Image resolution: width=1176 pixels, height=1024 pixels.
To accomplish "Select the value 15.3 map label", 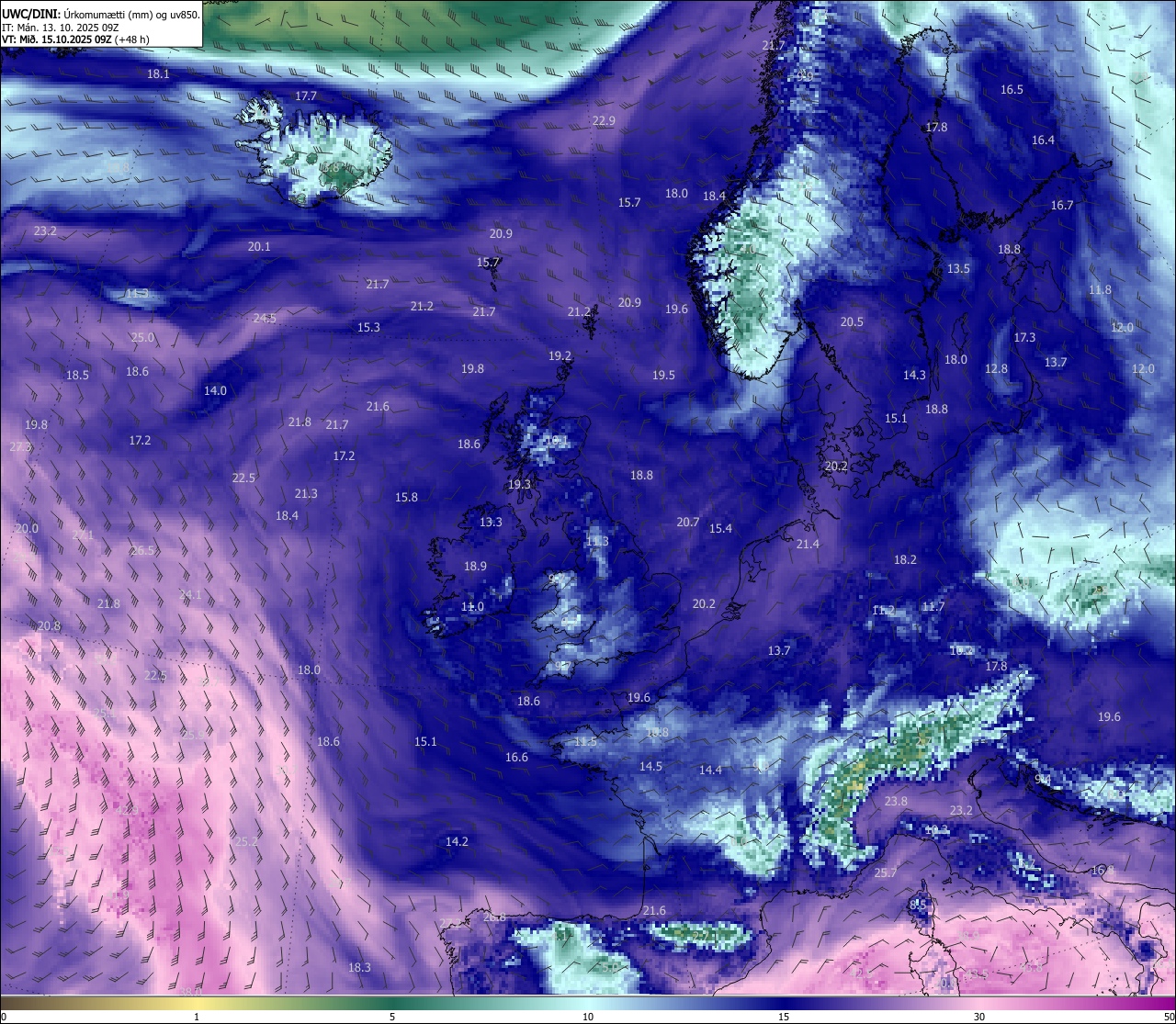I will coord(368,327).
